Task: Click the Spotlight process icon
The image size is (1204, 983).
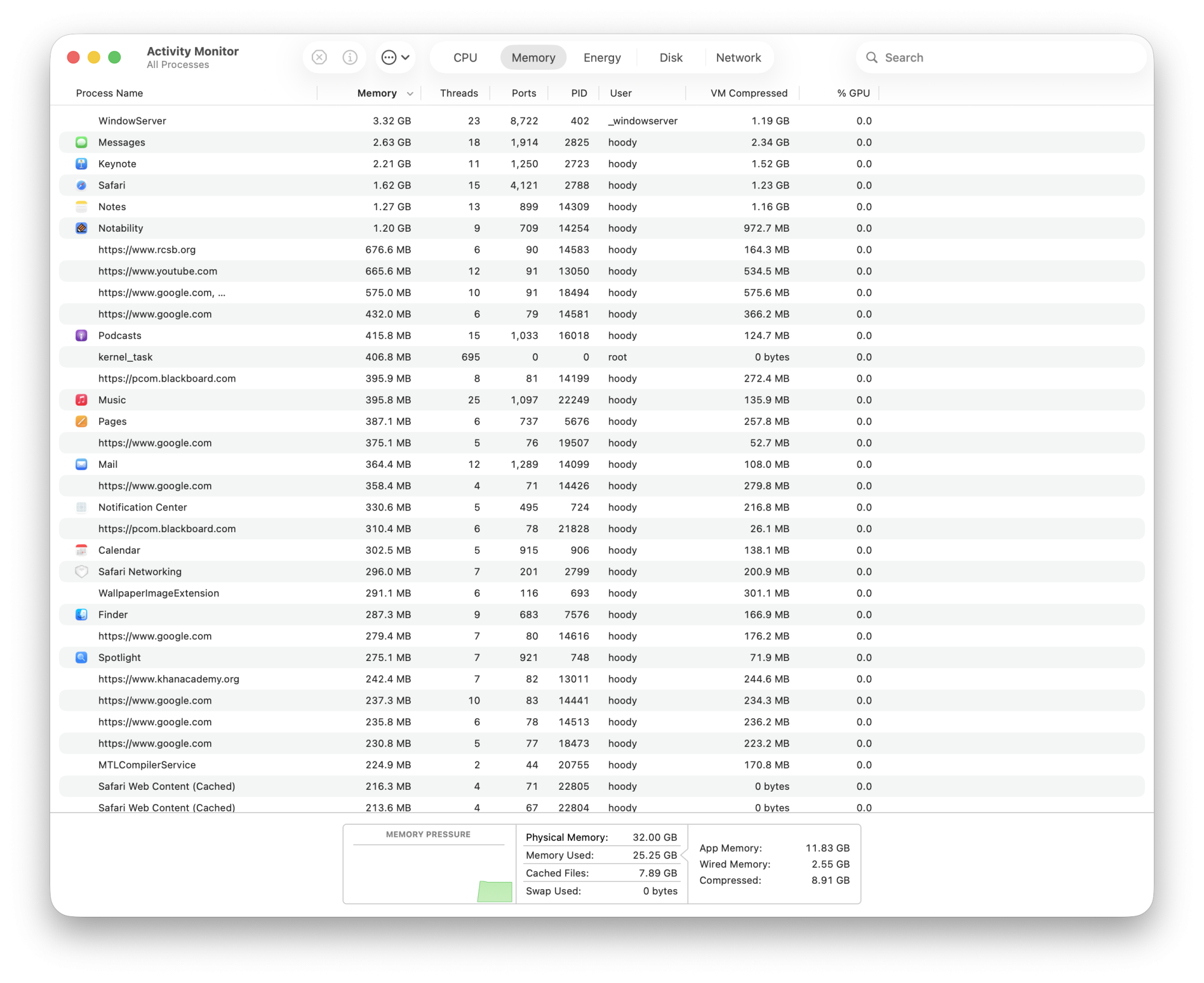Action: coord(81,657)
